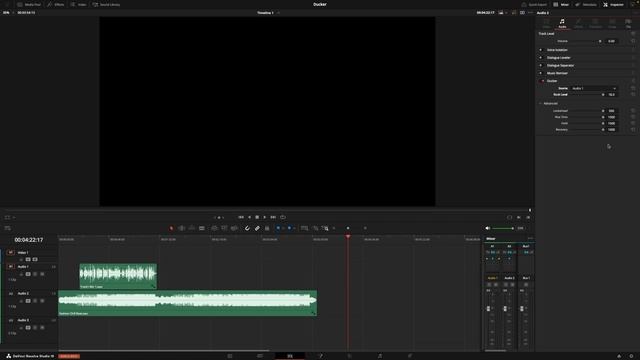This screenshot has width=640, height=360.
Task: Add a marker with the marker icon
Action: pyautogui.click(x=289, y=228)
